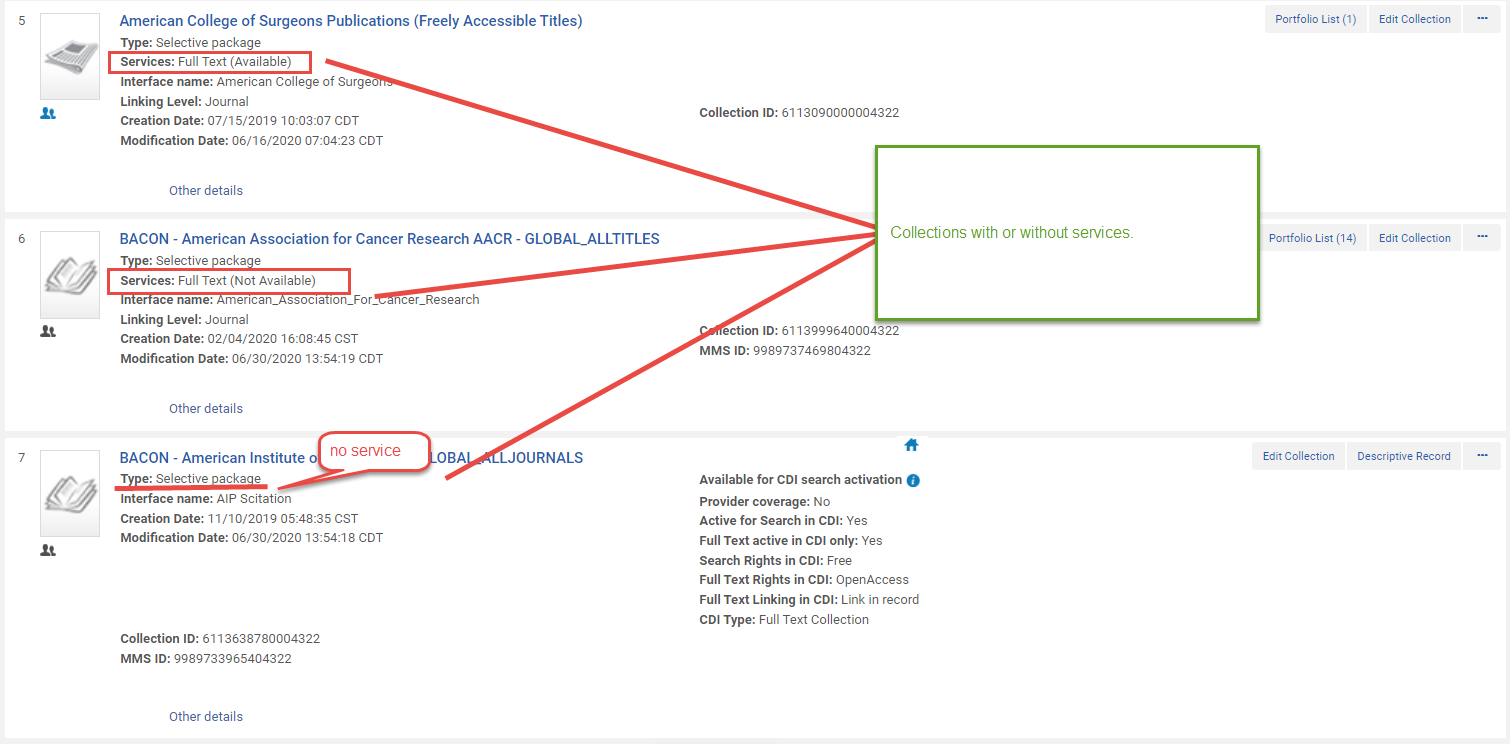This screenshot has height=744, width=1510.
Task: Click Type: Selective package in collection 6
Action: pos(191,261)
